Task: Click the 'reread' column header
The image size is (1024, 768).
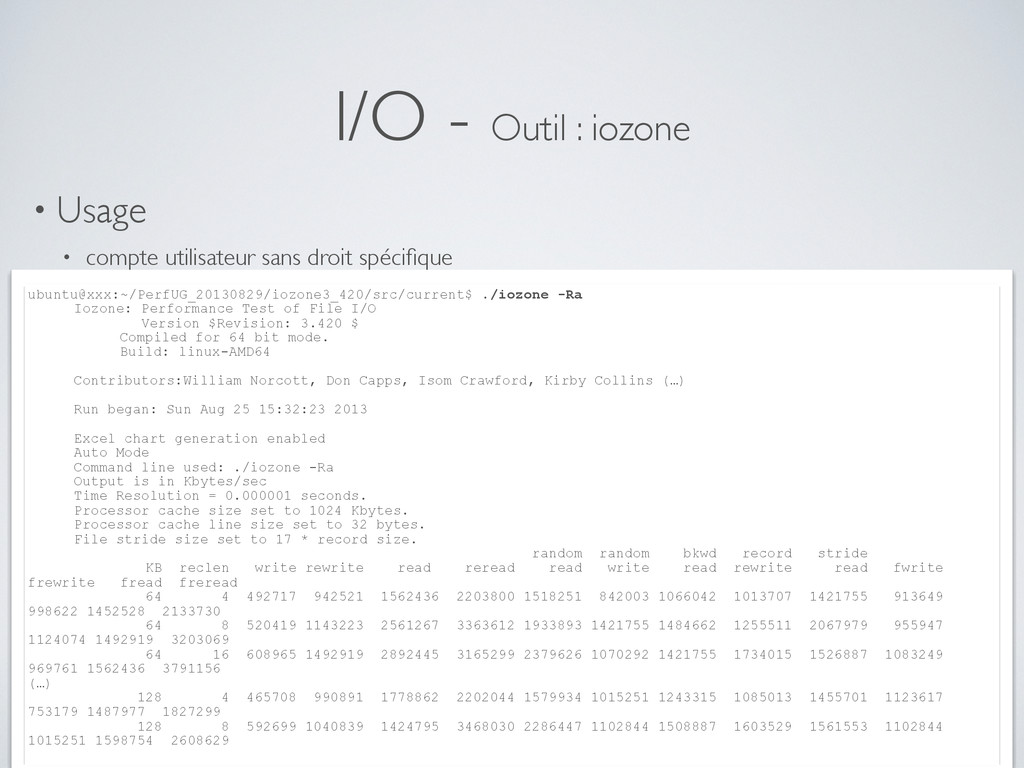Action: coord(490,568)
